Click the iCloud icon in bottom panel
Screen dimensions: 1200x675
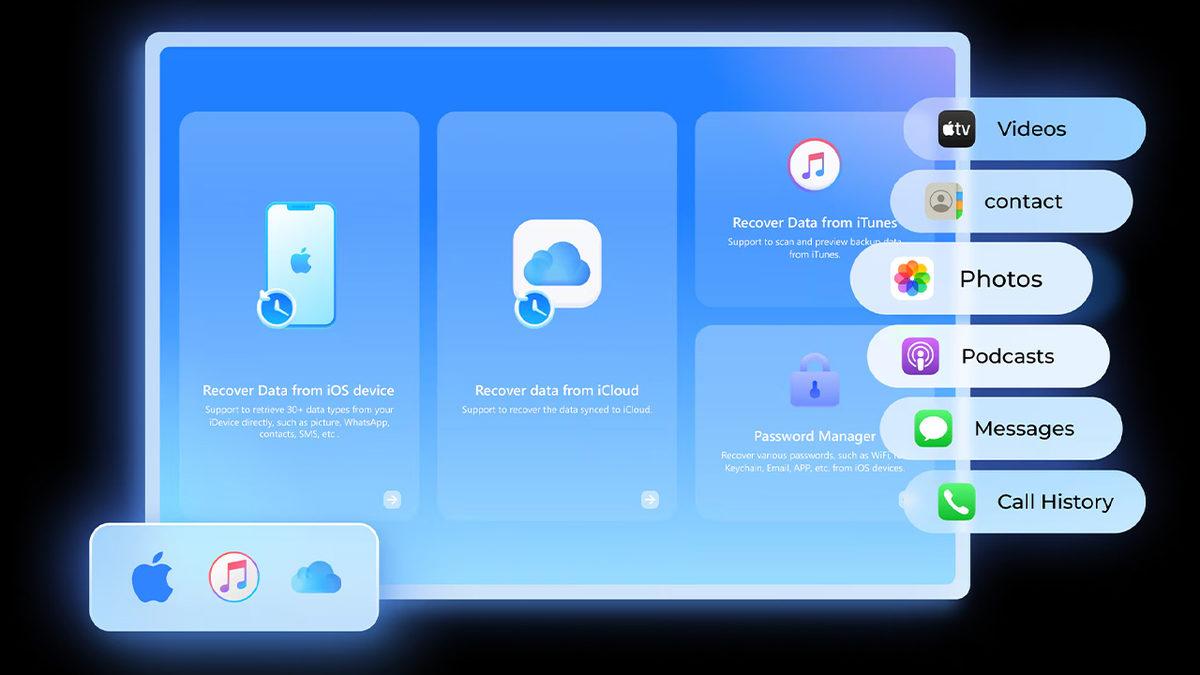click(x=316, y=578)
